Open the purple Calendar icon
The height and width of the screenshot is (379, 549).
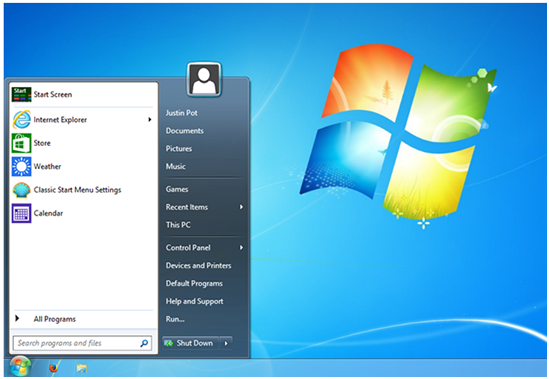[x=21, y=213]
